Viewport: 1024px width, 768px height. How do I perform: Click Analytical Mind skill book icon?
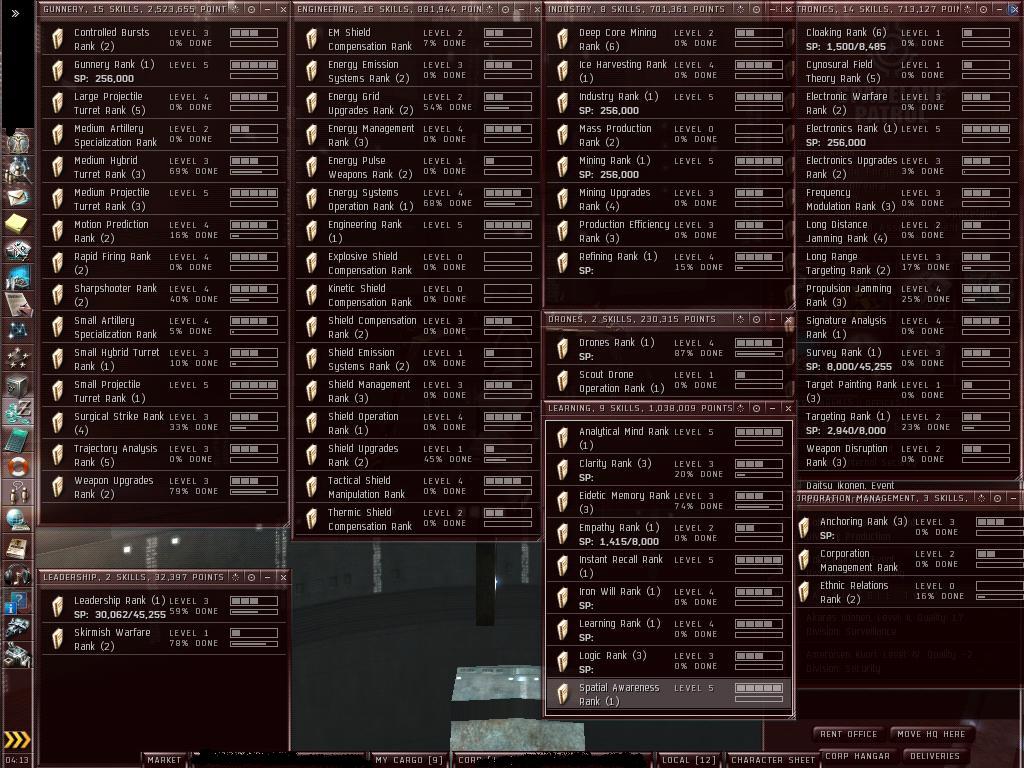pos(562,438)
